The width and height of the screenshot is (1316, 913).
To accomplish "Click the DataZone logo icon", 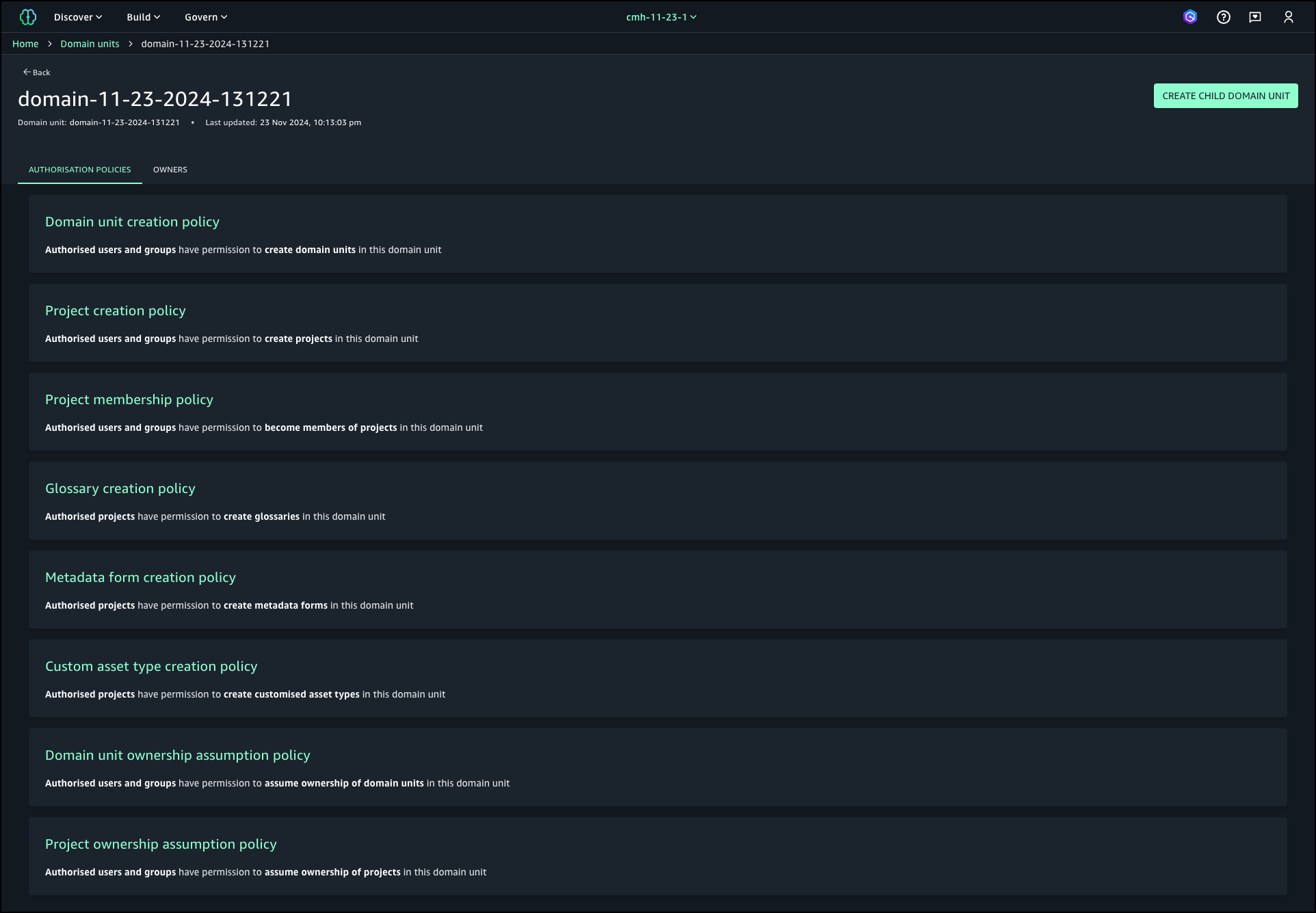I will pos(28,17).
